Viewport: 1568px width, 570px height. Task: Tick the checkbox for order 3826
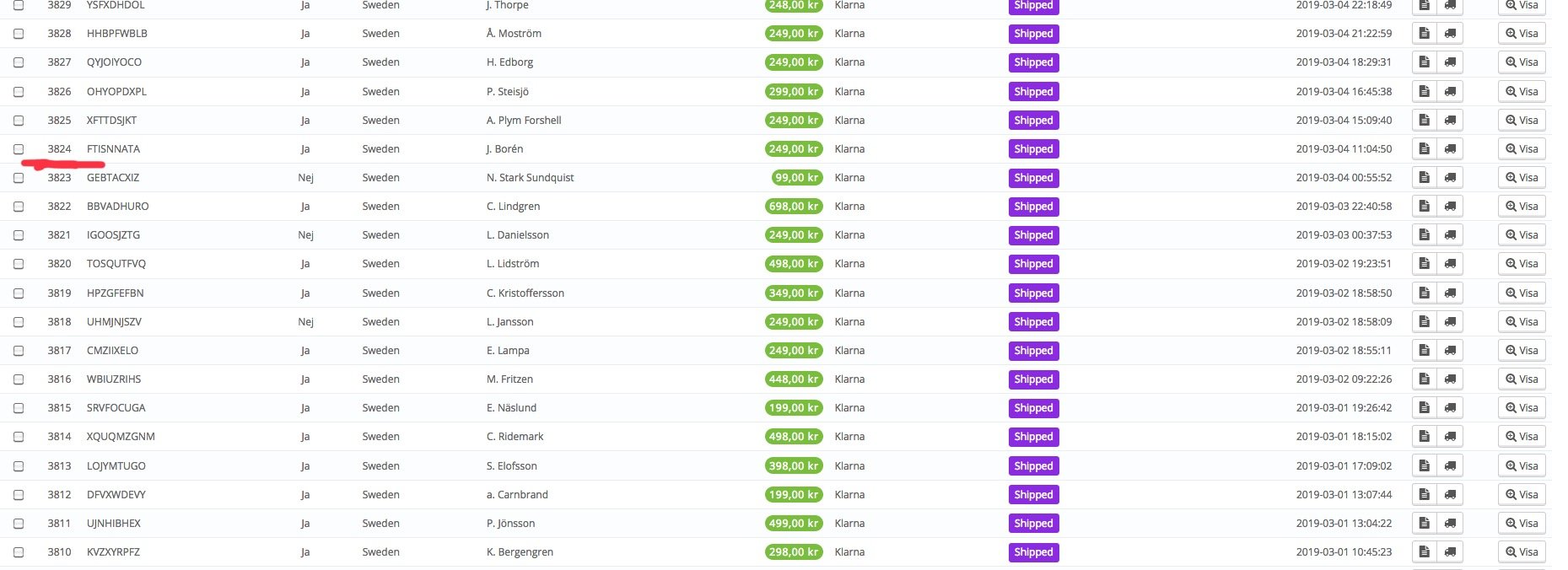tap(19, 92)
